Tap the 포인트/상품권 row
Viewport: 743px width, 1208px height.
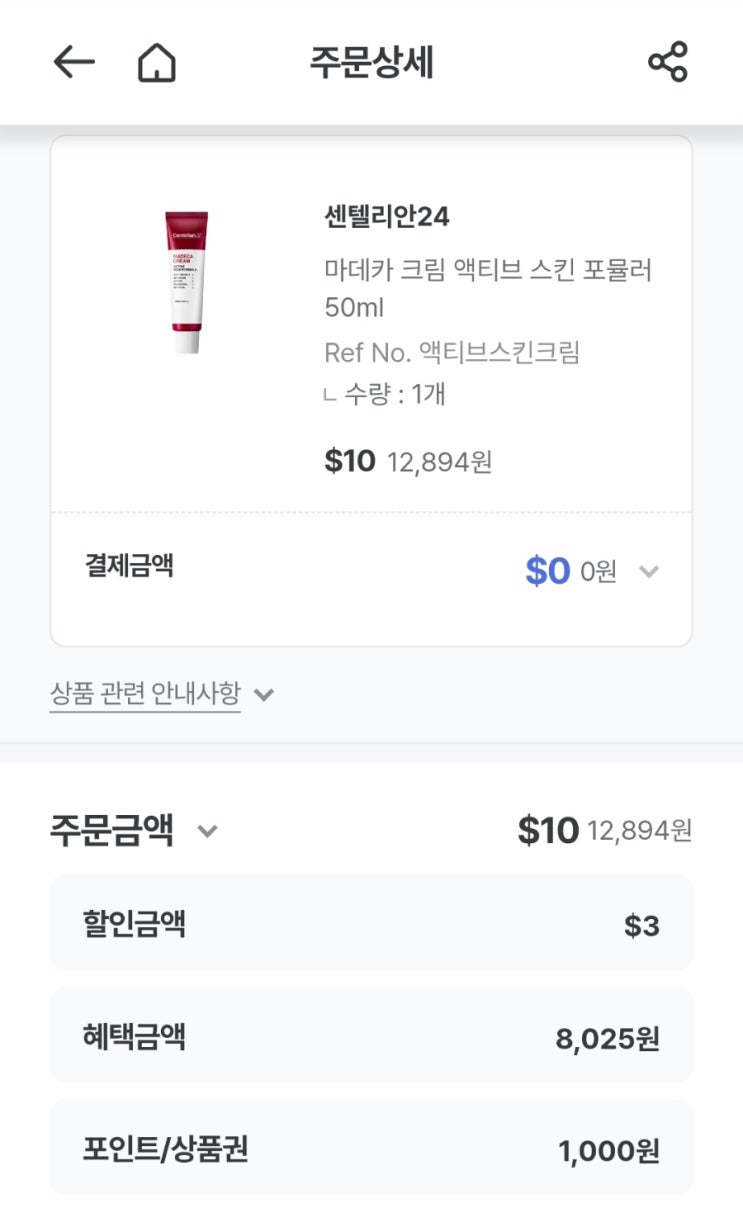pos(371,1148)
